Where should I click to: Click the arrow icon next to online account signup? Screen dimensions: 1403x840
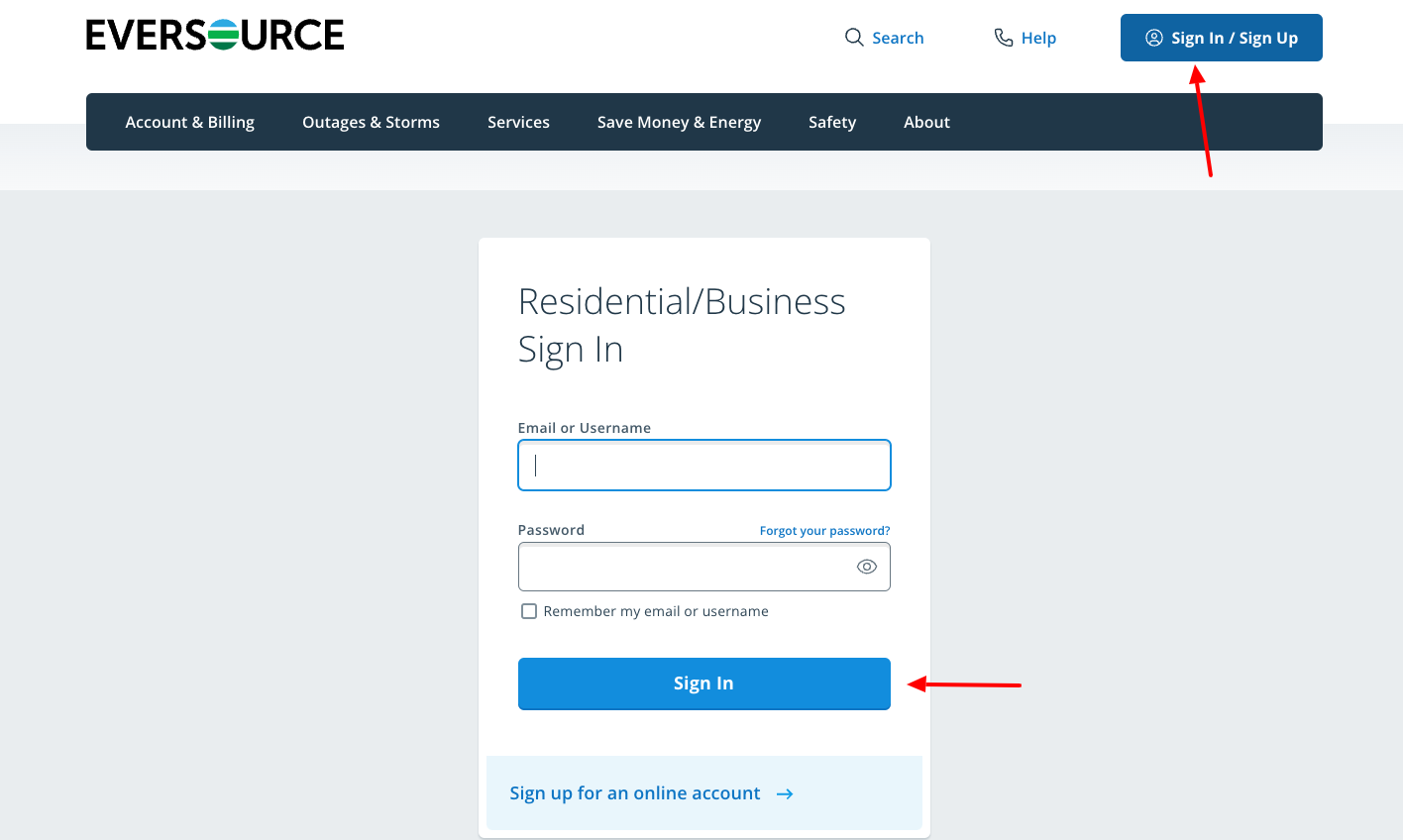tap(784, 793)
